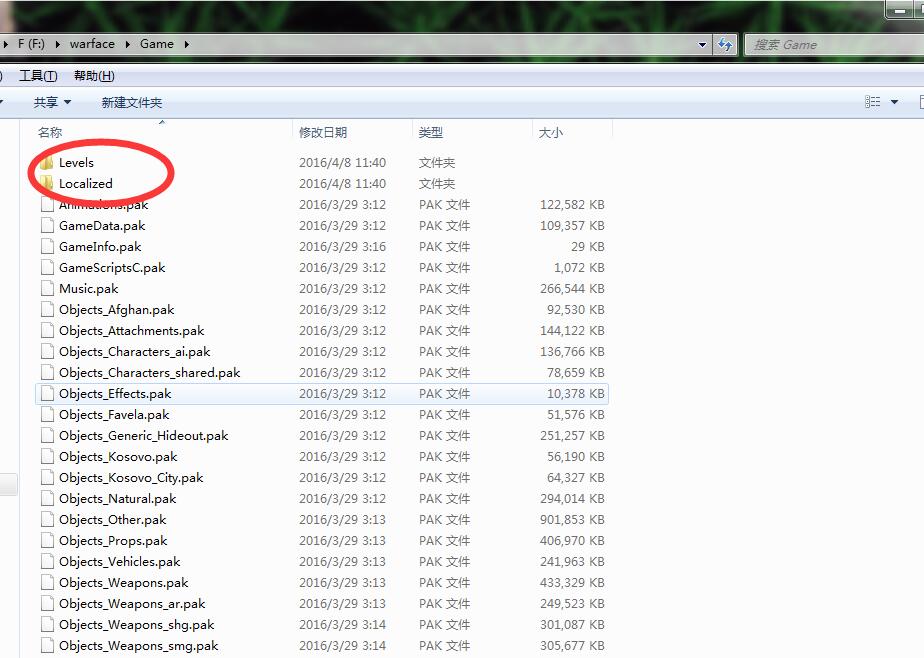Click the file icon of GameScriptsC.pak

coord(47,268)
